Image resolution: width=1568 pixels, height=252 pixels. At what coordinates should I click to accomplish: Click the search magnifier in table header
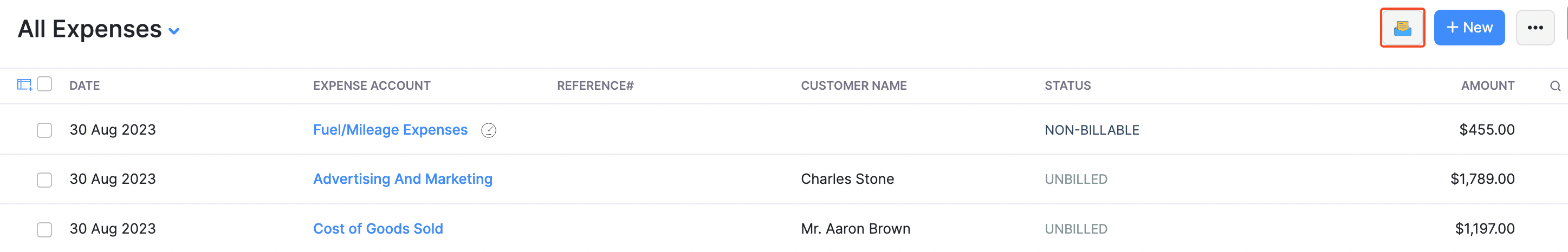[x=1554, y=86]
